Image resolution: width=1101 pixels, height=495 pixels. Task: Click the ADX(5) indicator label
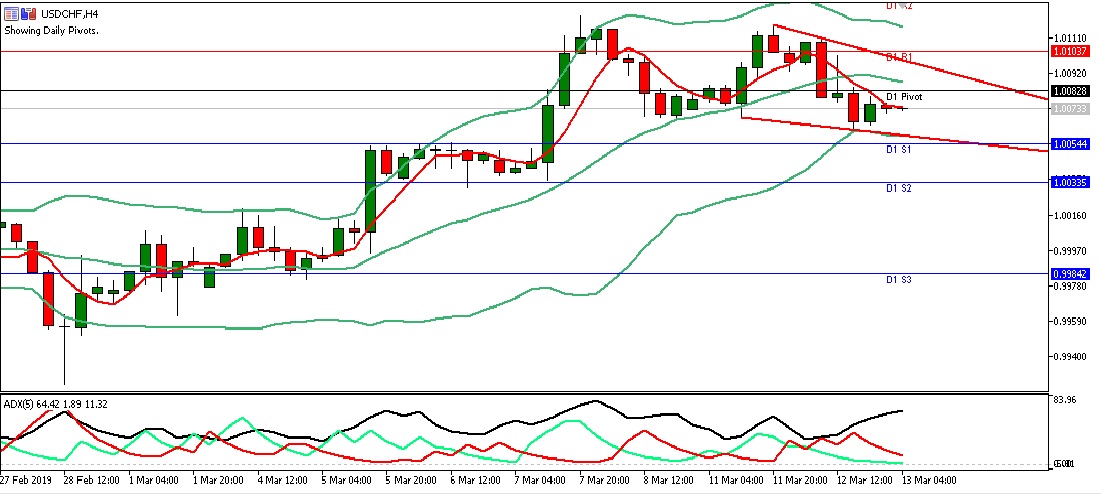point(55,403)
